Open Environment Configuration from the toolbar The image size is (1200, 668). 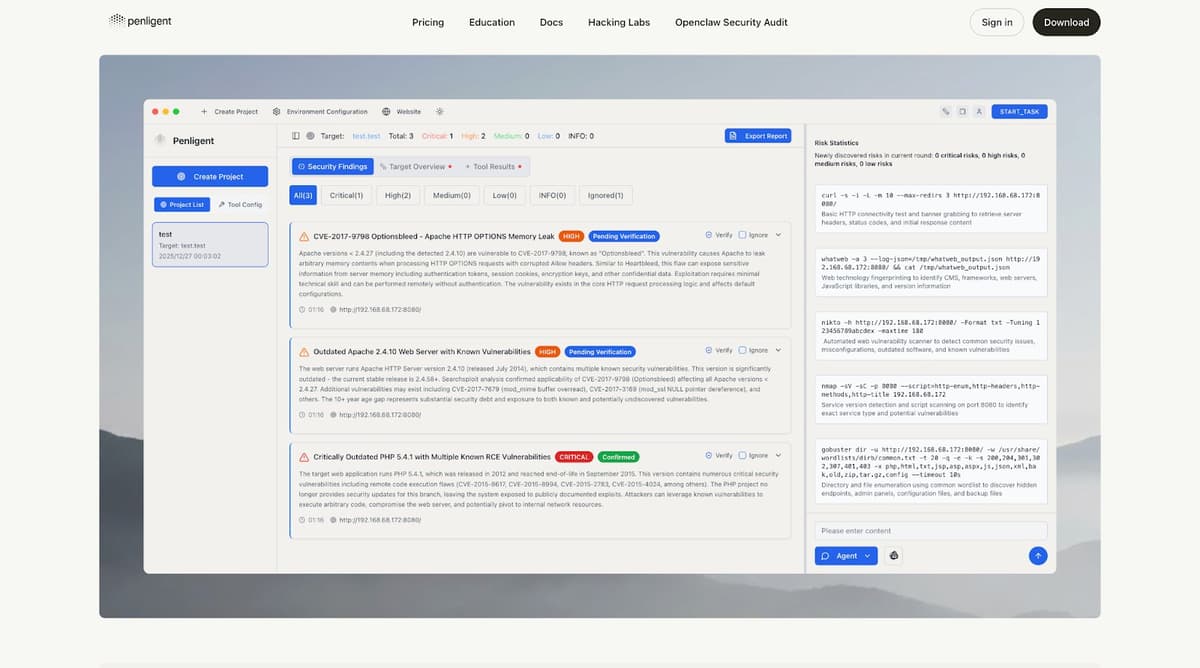pos(320,112)
